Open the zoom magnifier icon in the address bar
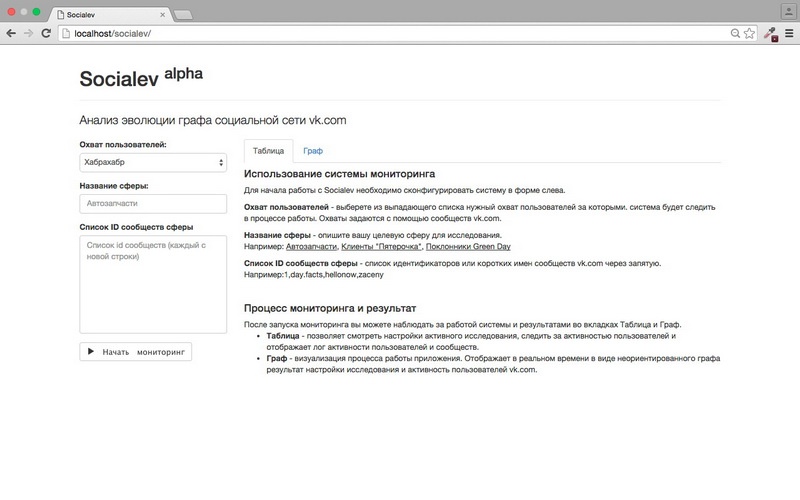The image size is (800, 500). coord(735,33)
